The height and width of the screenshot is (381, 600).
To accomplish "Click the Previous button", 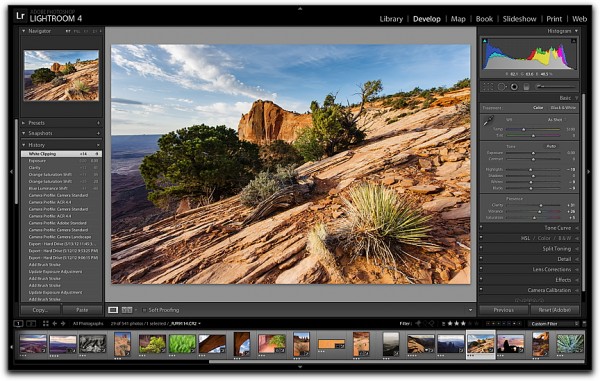I will (504, 310).
